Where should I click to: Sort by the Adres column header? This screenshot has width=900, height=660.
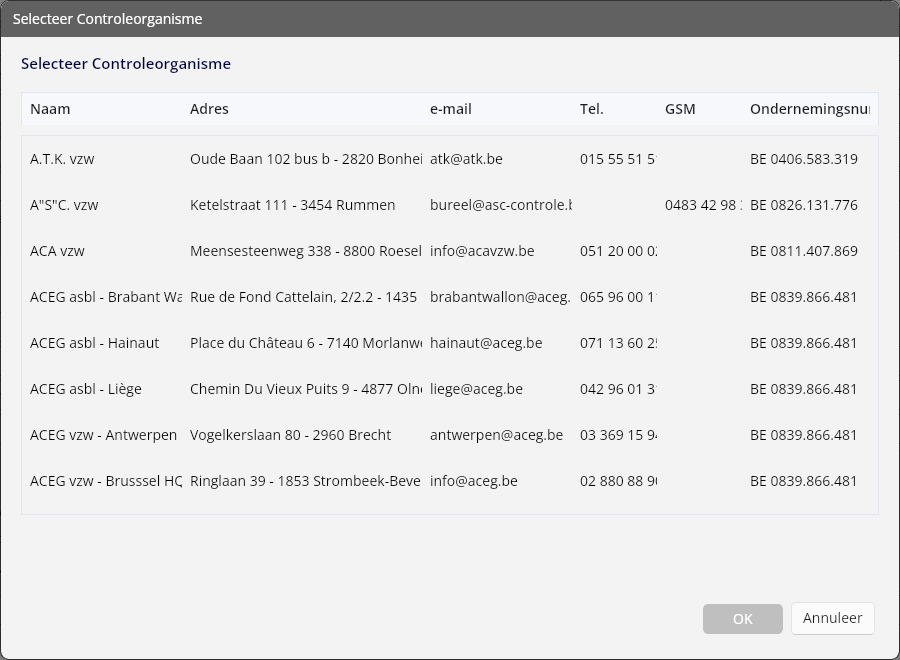(x=209, y=109)
